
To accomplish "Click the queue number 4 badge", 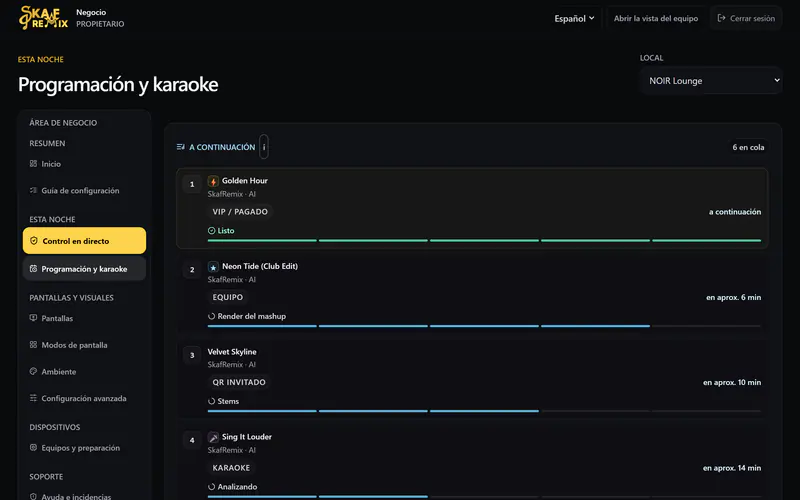I will (192, 440).
